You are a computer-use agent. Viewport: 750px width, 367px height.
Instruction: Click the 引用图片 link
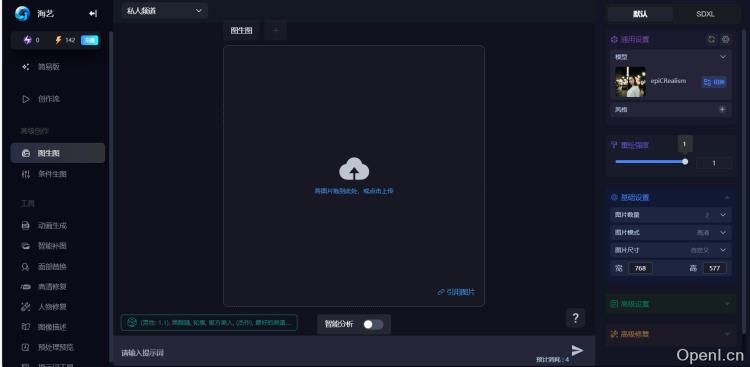point(456,292)
